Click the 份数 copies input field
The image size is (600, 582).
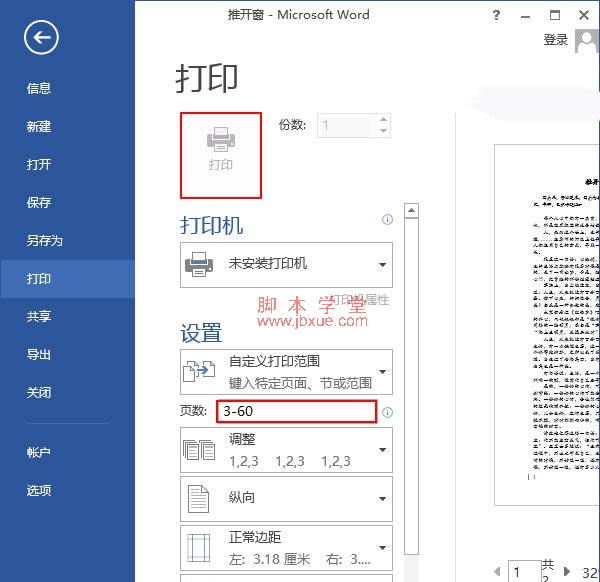tap(347, 125)
